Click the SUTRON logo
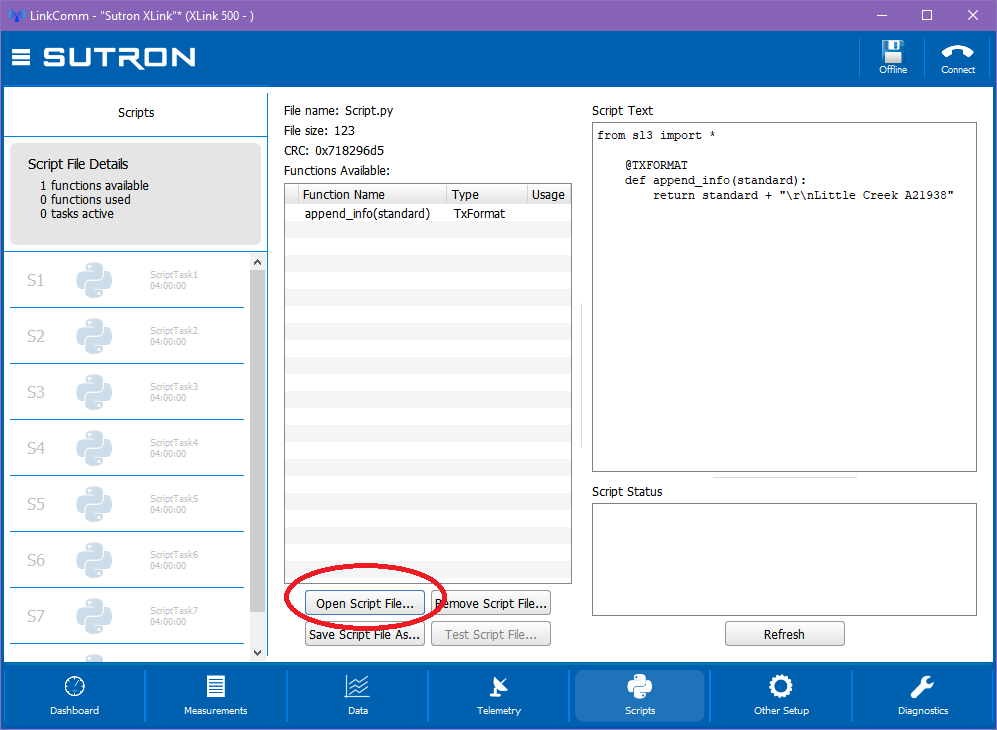 tap(120, 57)
